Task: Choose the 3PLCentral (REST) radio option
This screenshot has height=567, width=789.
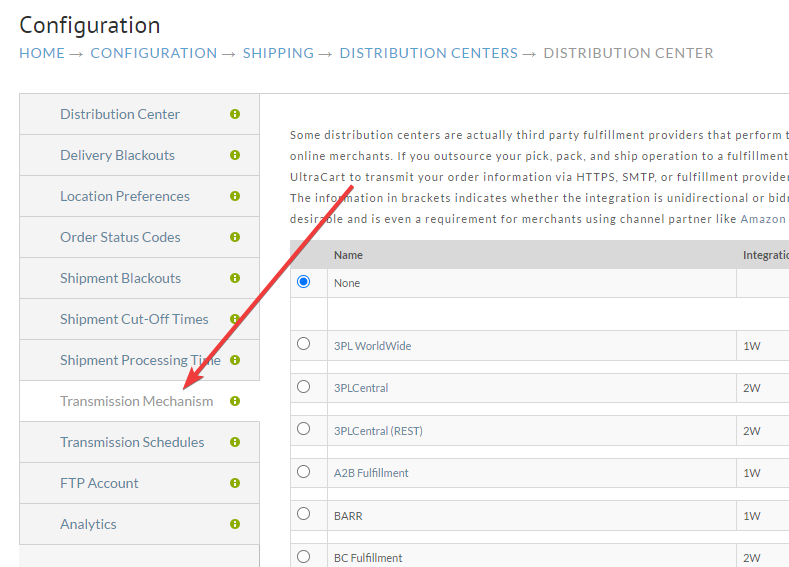Action: 303,429
